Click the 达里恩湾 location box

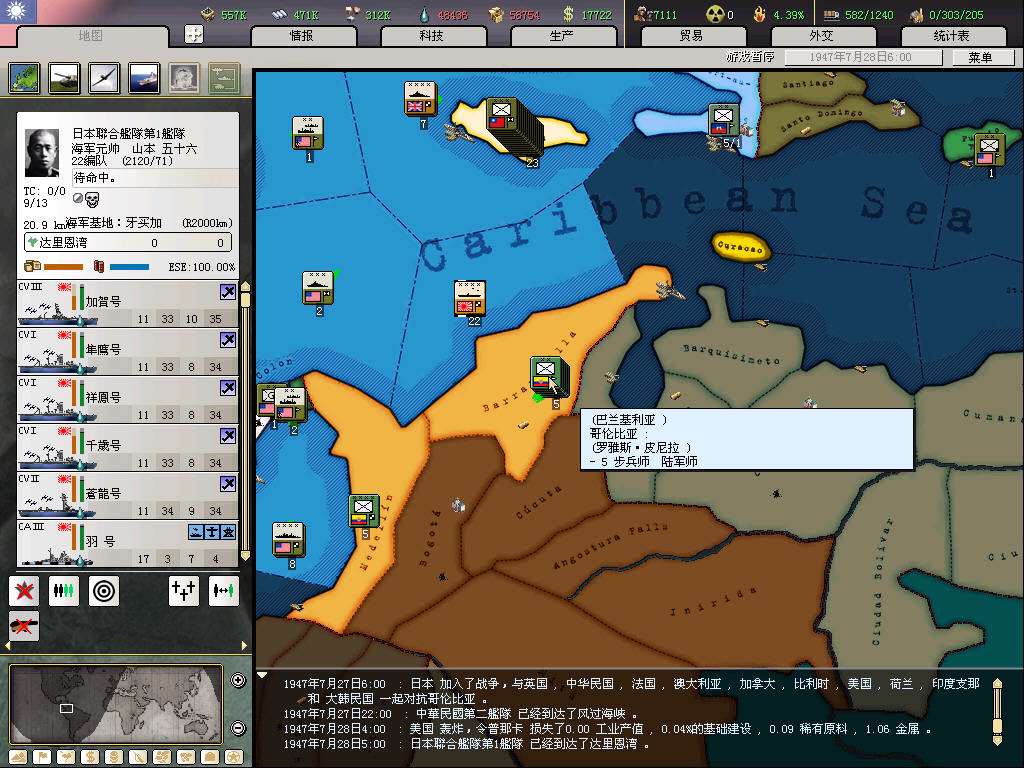(x=128, y=243)
